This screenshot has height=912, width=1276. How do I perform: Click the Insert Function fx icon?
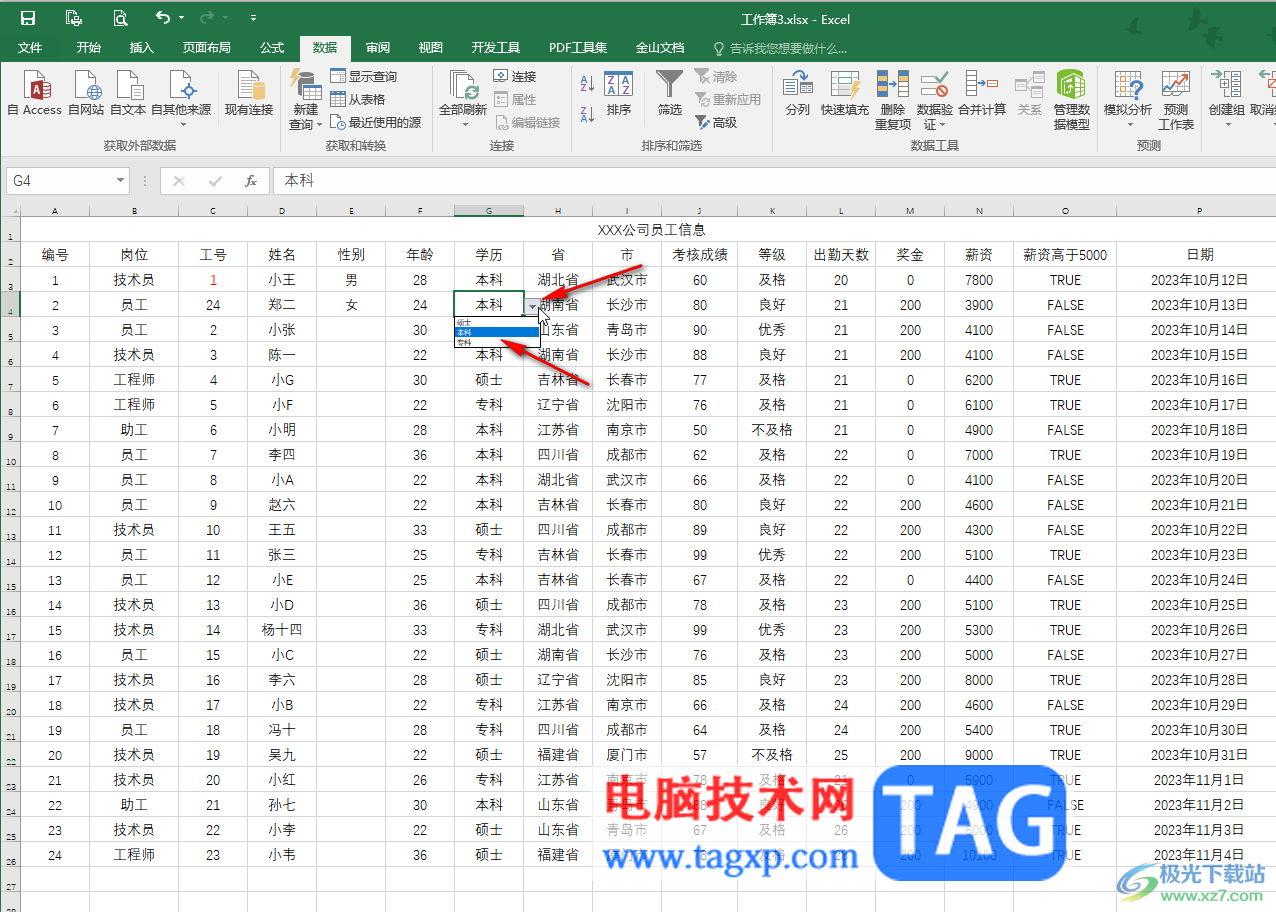[251, 181]
